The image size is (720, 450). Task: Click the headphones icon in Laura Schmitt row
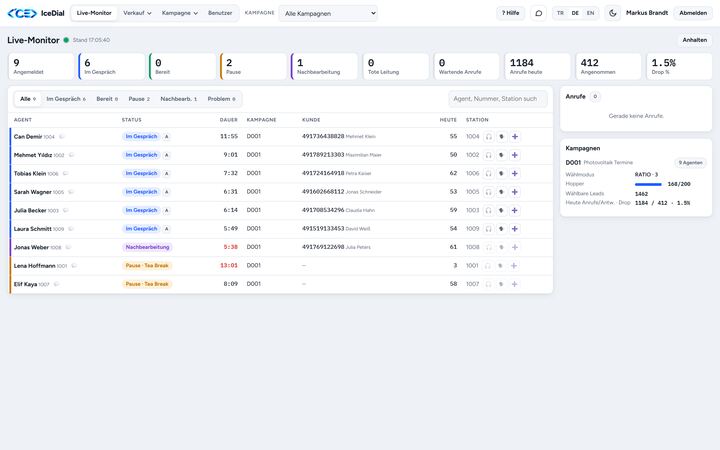pyautogui.click(x=489, y=229)
